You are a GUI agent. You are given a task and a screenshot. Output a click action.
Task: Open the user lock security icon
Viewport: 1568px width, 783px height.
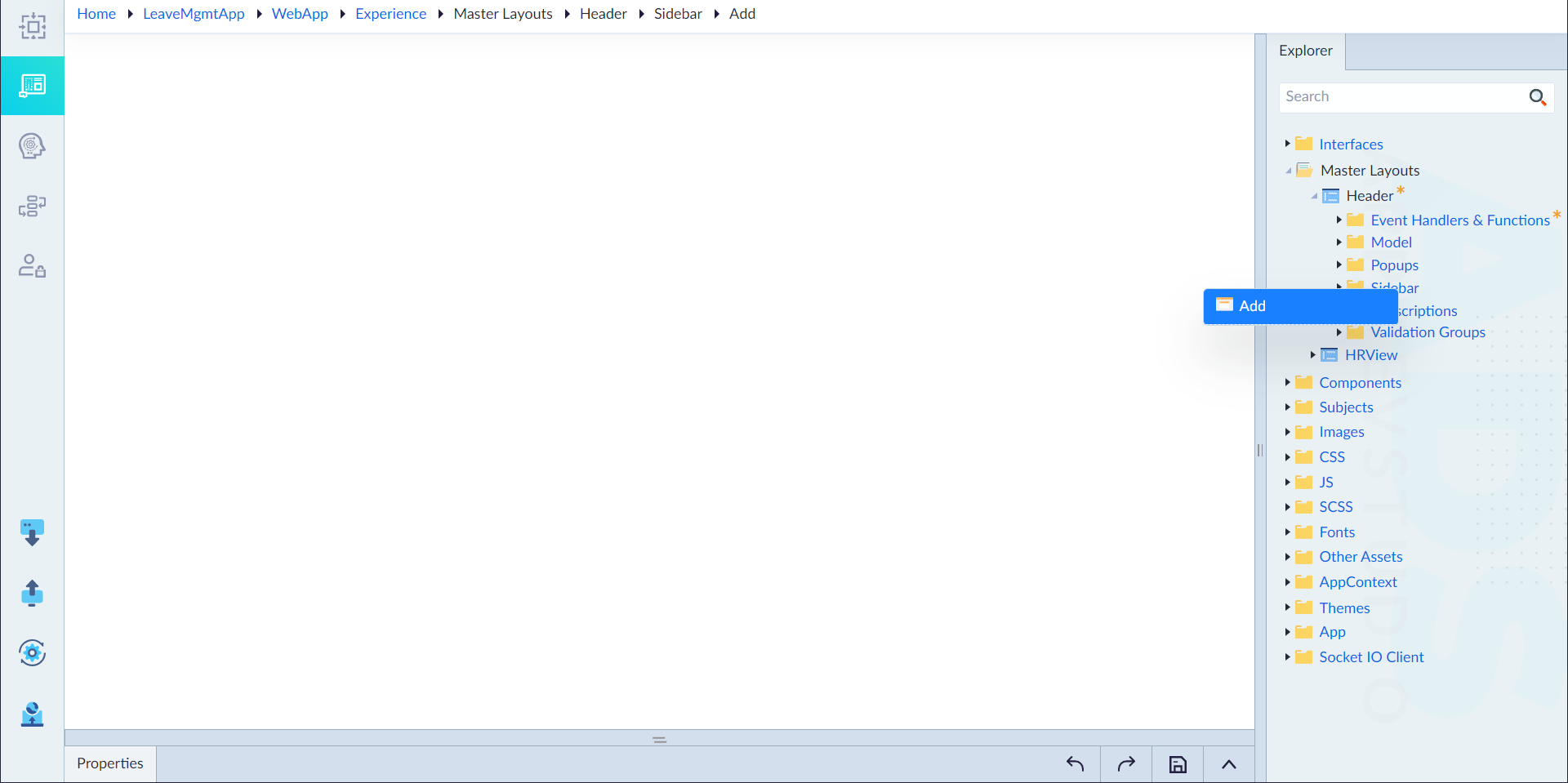(x=32, y=266)
